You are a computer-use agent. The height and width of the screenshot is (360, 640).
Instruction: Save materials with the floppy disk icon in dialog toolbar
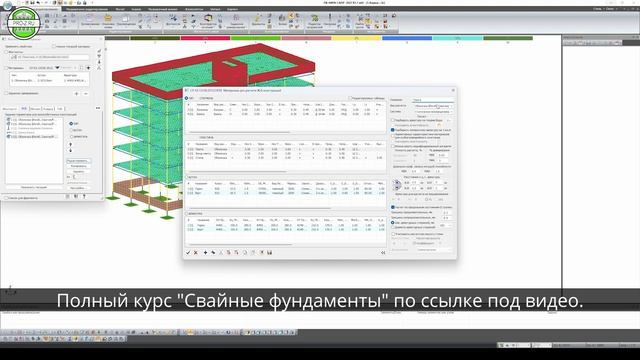pyautogui.click(x=269, y=253)
